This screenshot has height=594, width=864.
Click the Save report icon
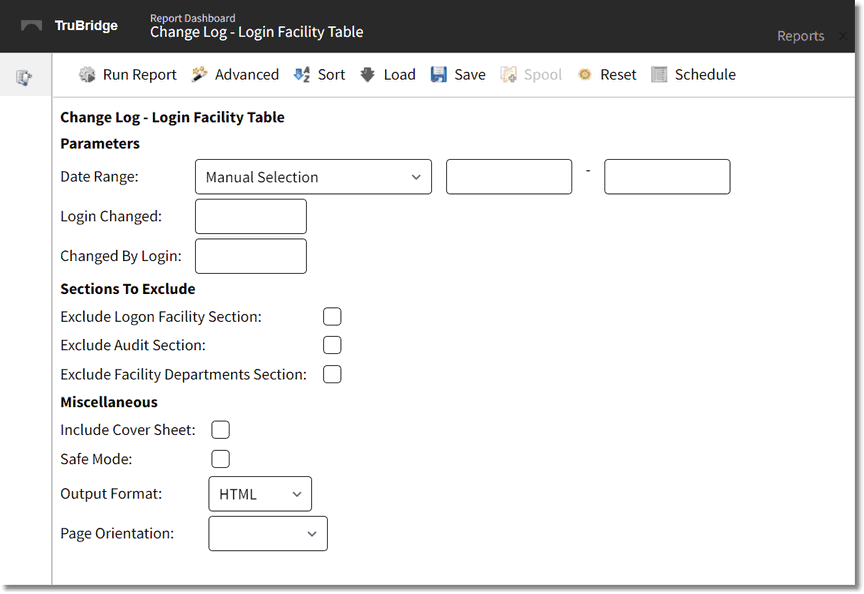tap(438, 74)
